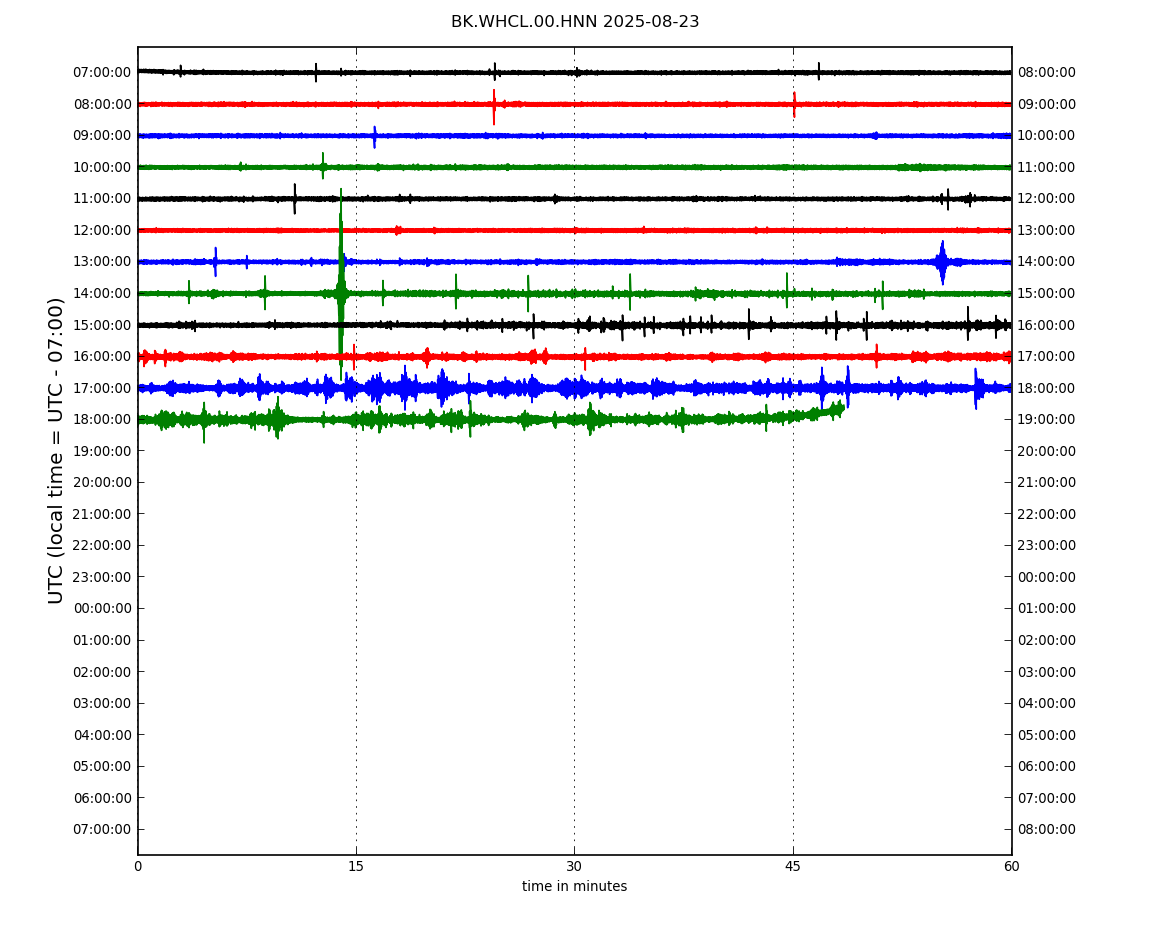The width and height of the screenshot is (1150, 950).
Task: Select the 11:00:00 label on the left UTC axis
Action: coord(103,199)
